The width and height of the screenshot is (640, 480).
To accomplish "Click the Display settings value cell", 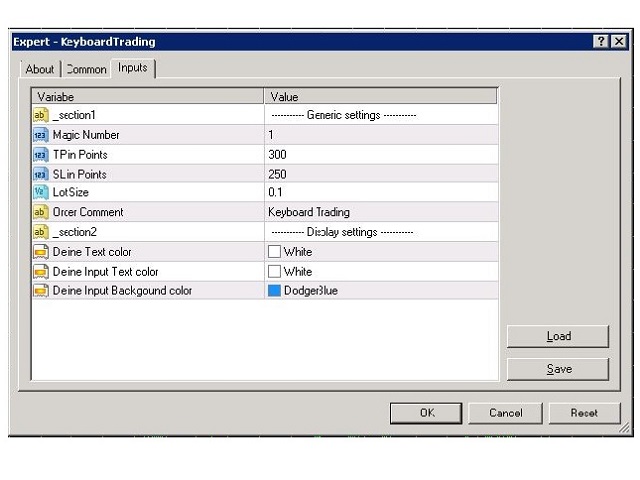I will [x=381, y=232].
